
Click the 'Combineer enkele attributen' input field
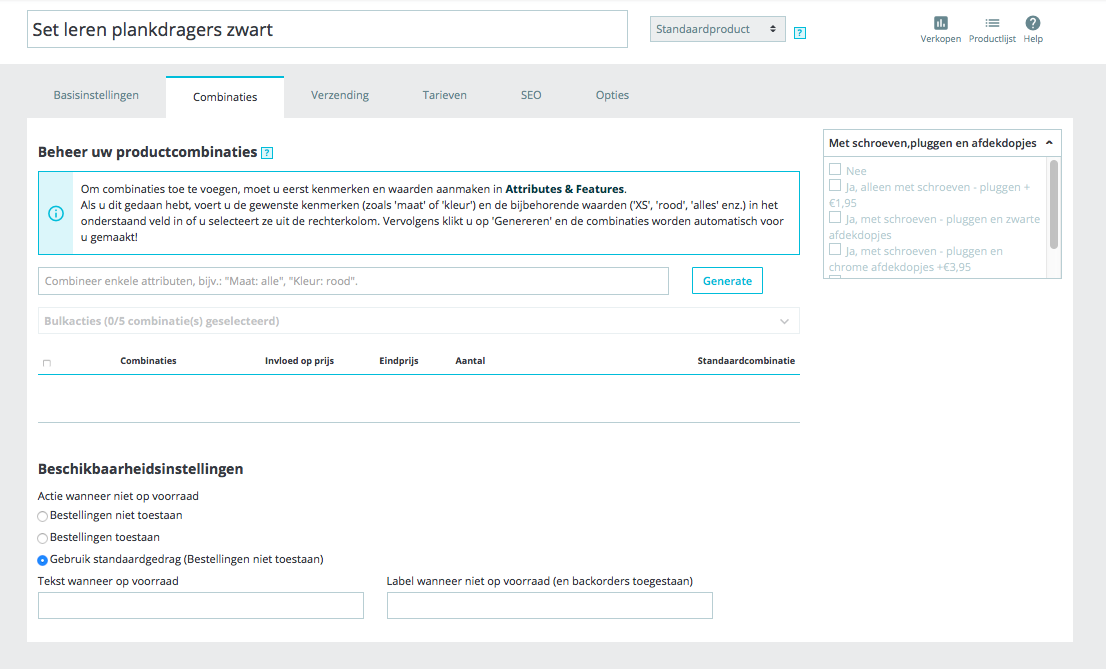click(353, 281)
